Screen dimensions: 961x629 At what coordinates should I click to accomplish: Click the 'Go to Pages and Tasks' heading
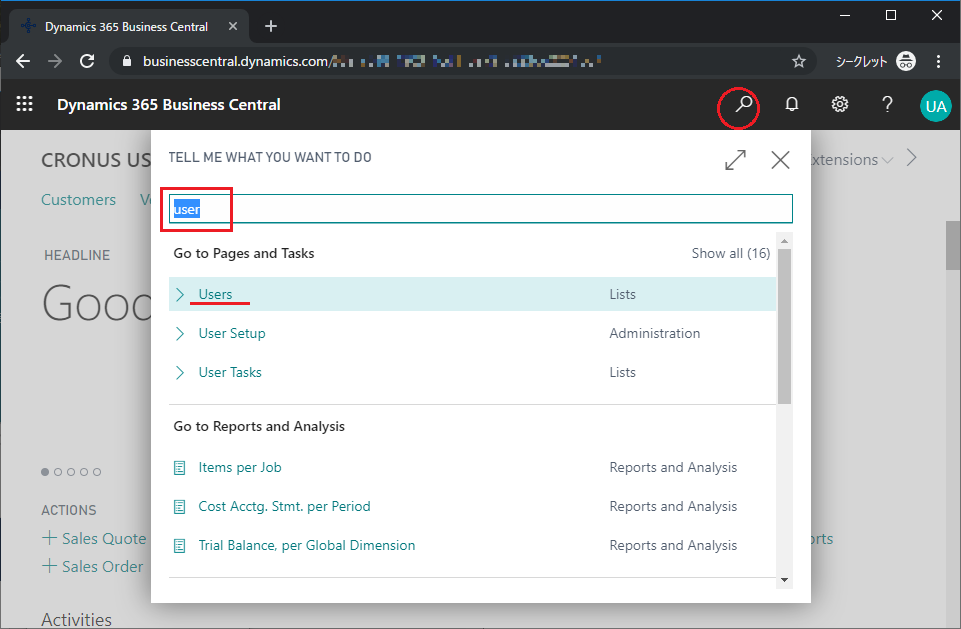click(x=244, y=253)
